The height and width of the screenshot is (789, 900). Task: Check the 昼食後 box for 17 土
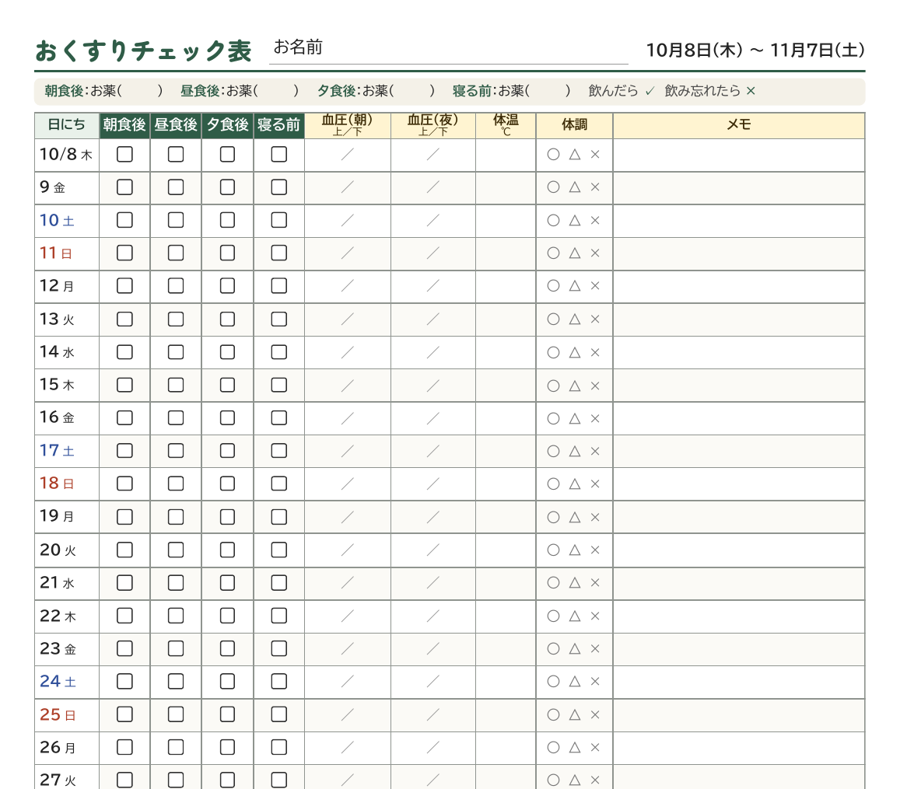pos(176,451)
